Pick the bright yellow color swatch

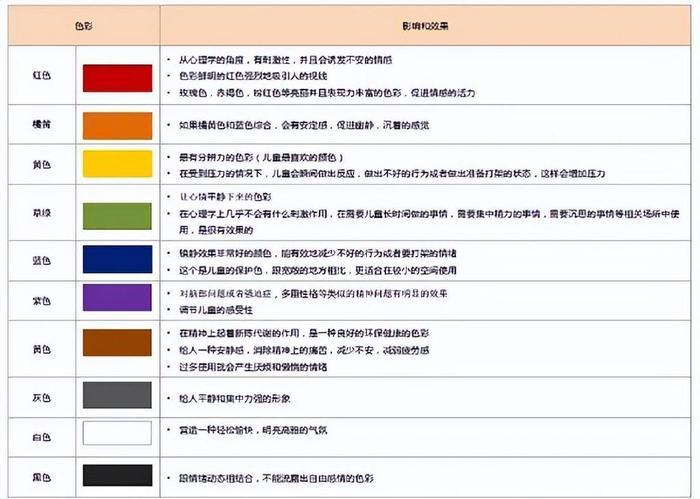click(x=117, y=164)
